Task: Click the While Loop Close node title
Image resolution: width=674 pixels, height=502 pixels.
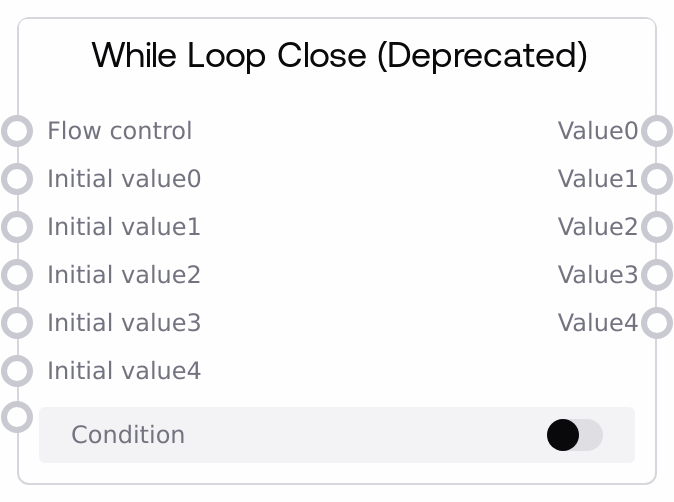Action: click(x=339, y=55)
